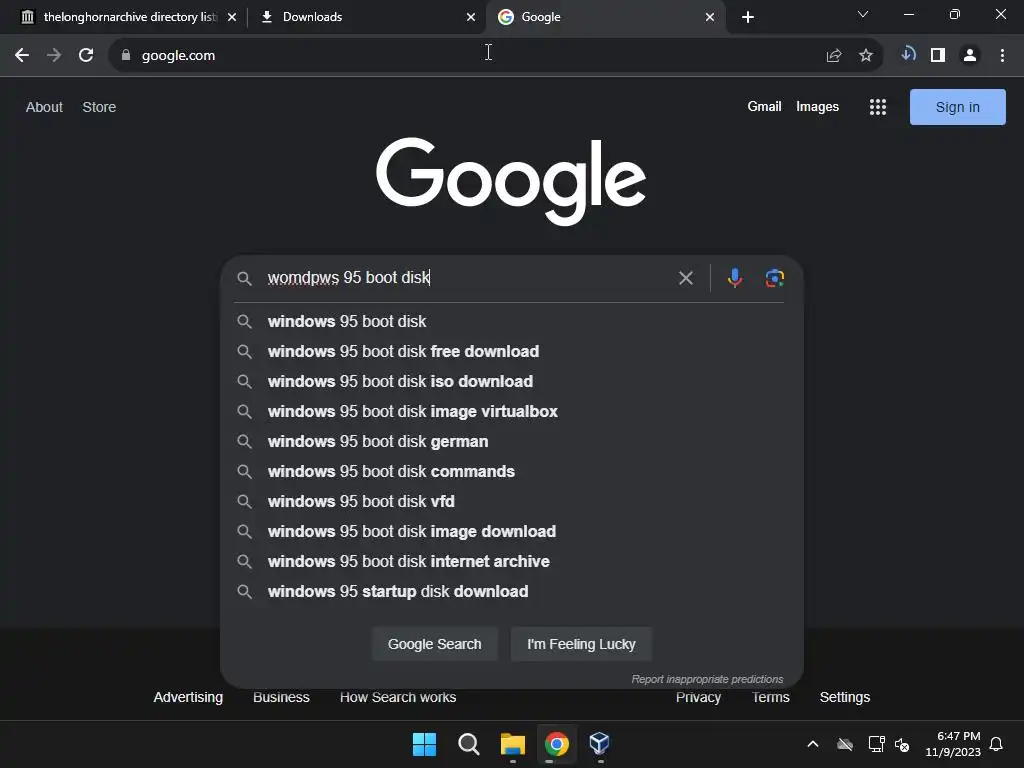Click the browser back arrow
The width and height of the screenshot is (1024, 768).
coord(22,56)
